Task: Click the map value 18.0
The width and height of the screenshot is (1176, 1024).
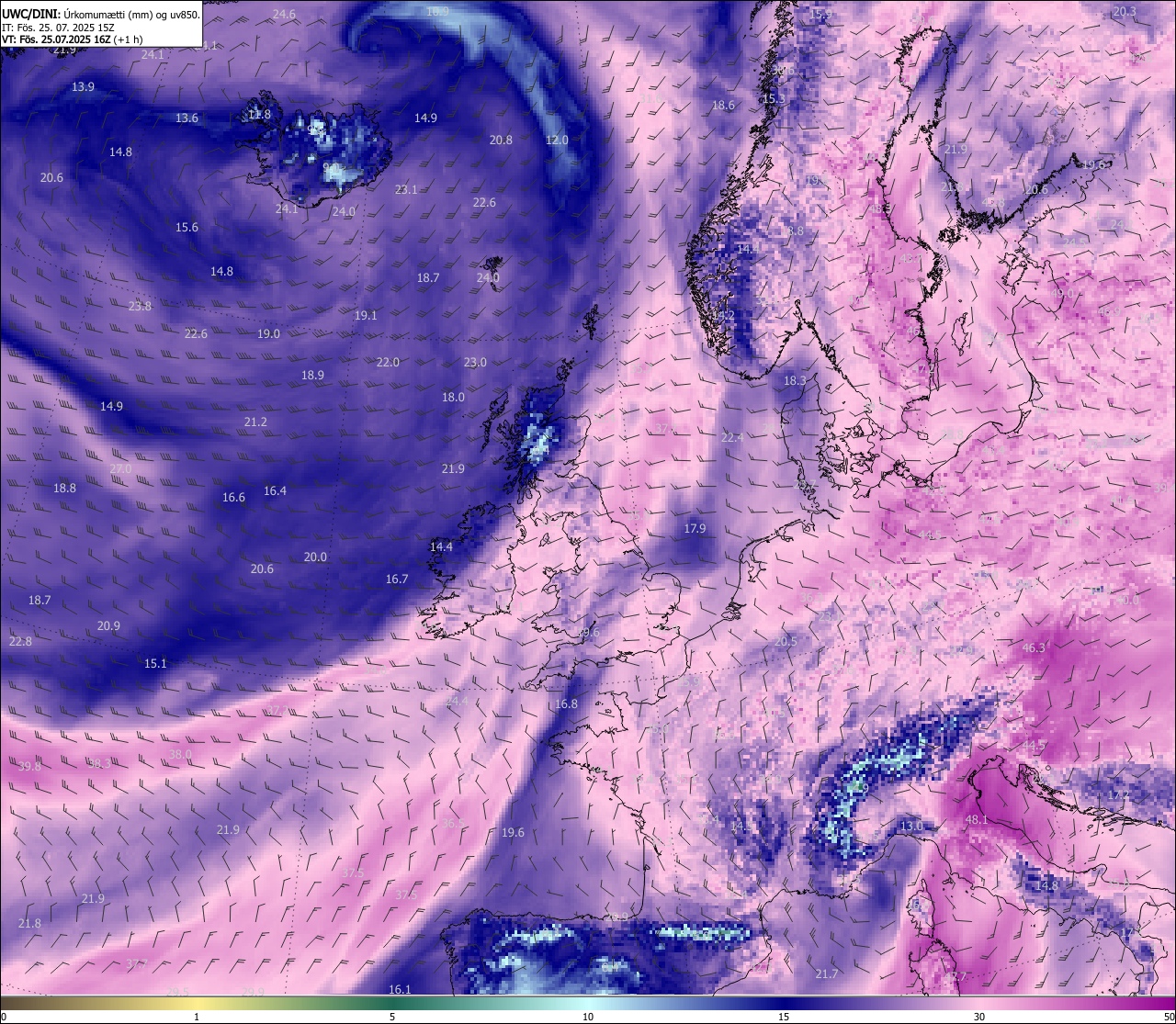Action: pyautogui.click(x=453, y=397)
